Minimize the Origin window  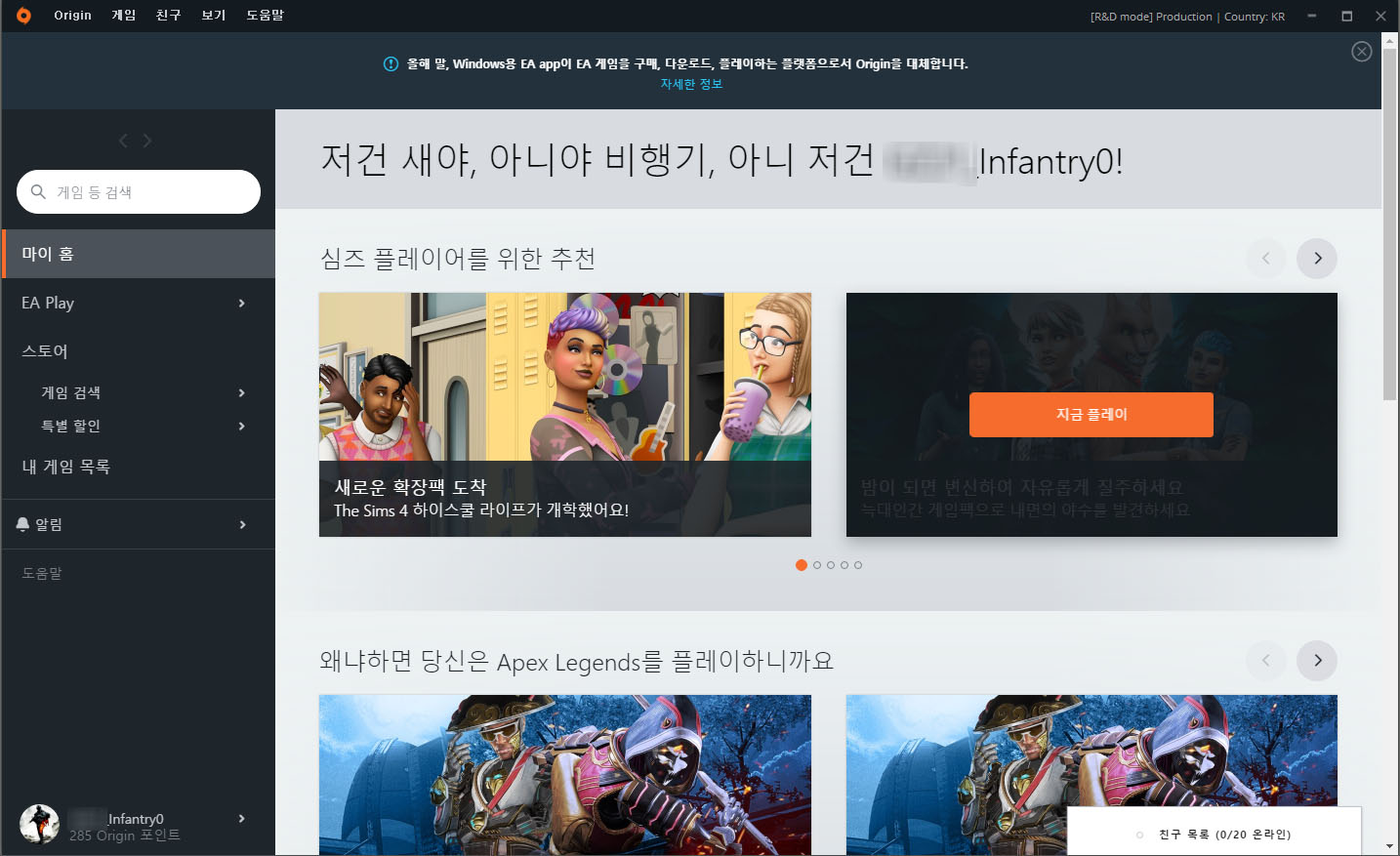tap(1312, 16)
